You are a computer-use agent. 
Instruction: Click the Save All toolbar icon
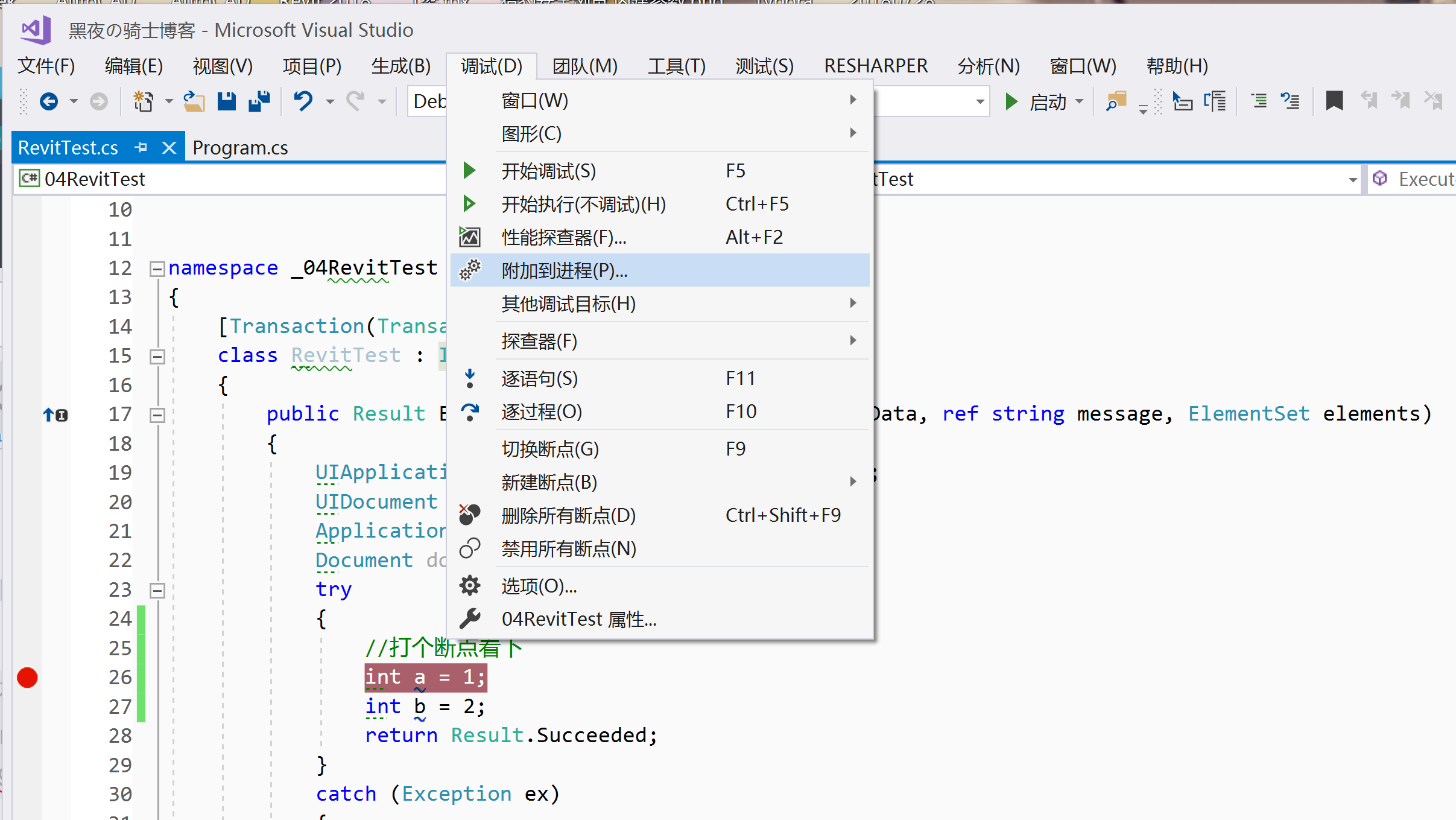(x=259, y=101)
